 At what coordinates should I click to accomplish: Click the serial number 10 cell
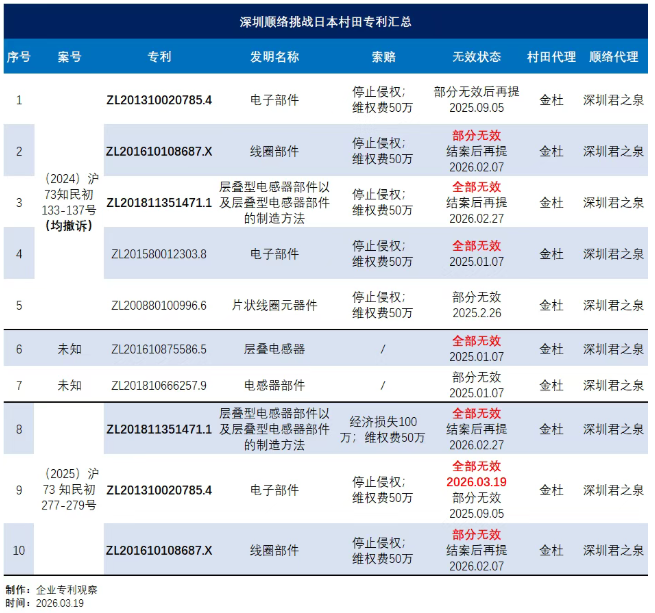click(19, 551)
